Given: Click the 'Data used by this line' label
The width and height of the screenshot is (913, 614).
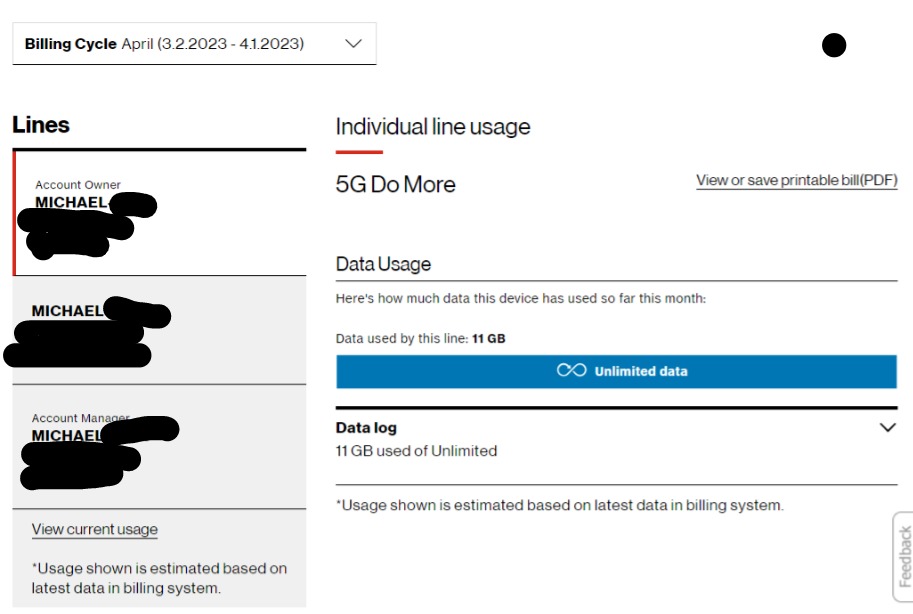Looking at the screenshot, I should pos(402,339).
